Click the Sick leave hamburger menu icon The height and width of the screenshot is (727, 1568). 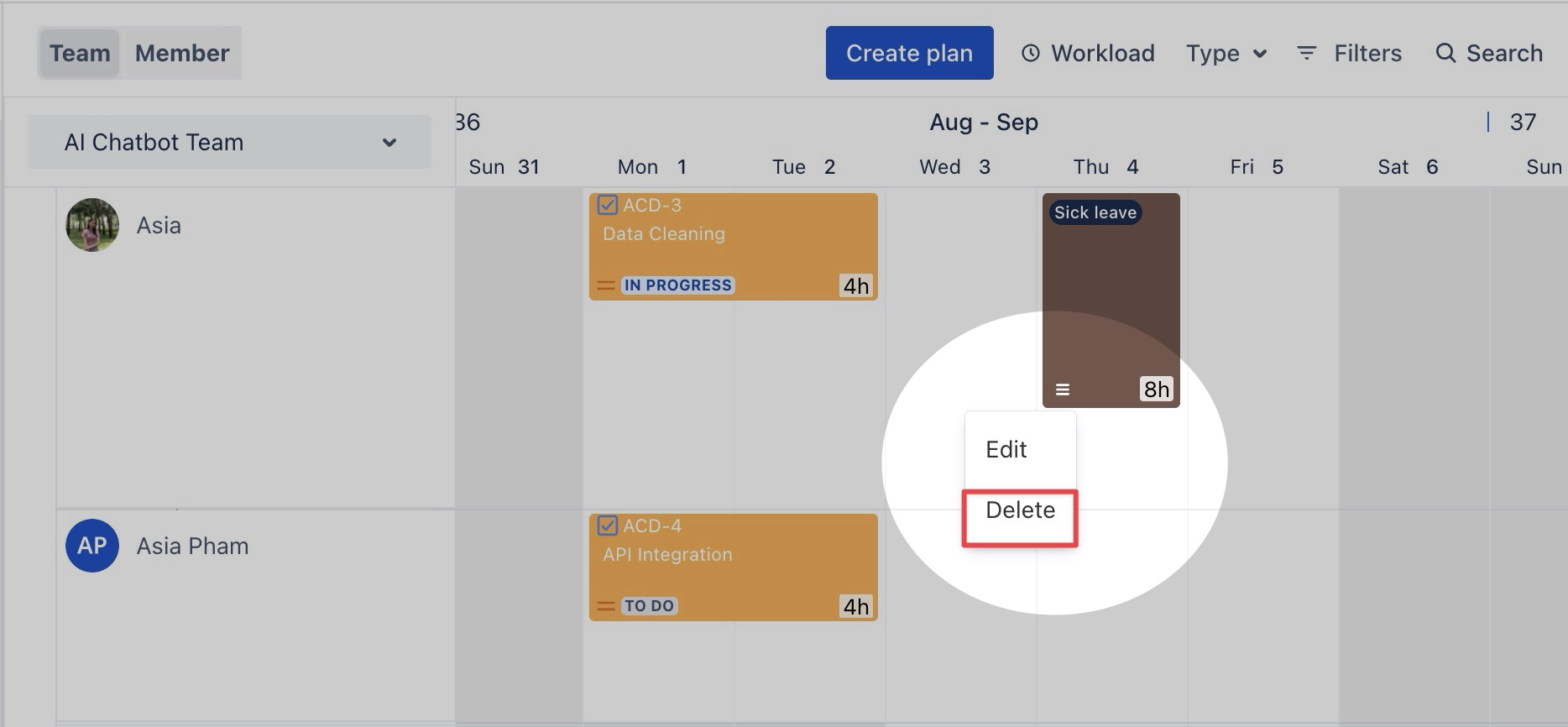point(1063,390)
